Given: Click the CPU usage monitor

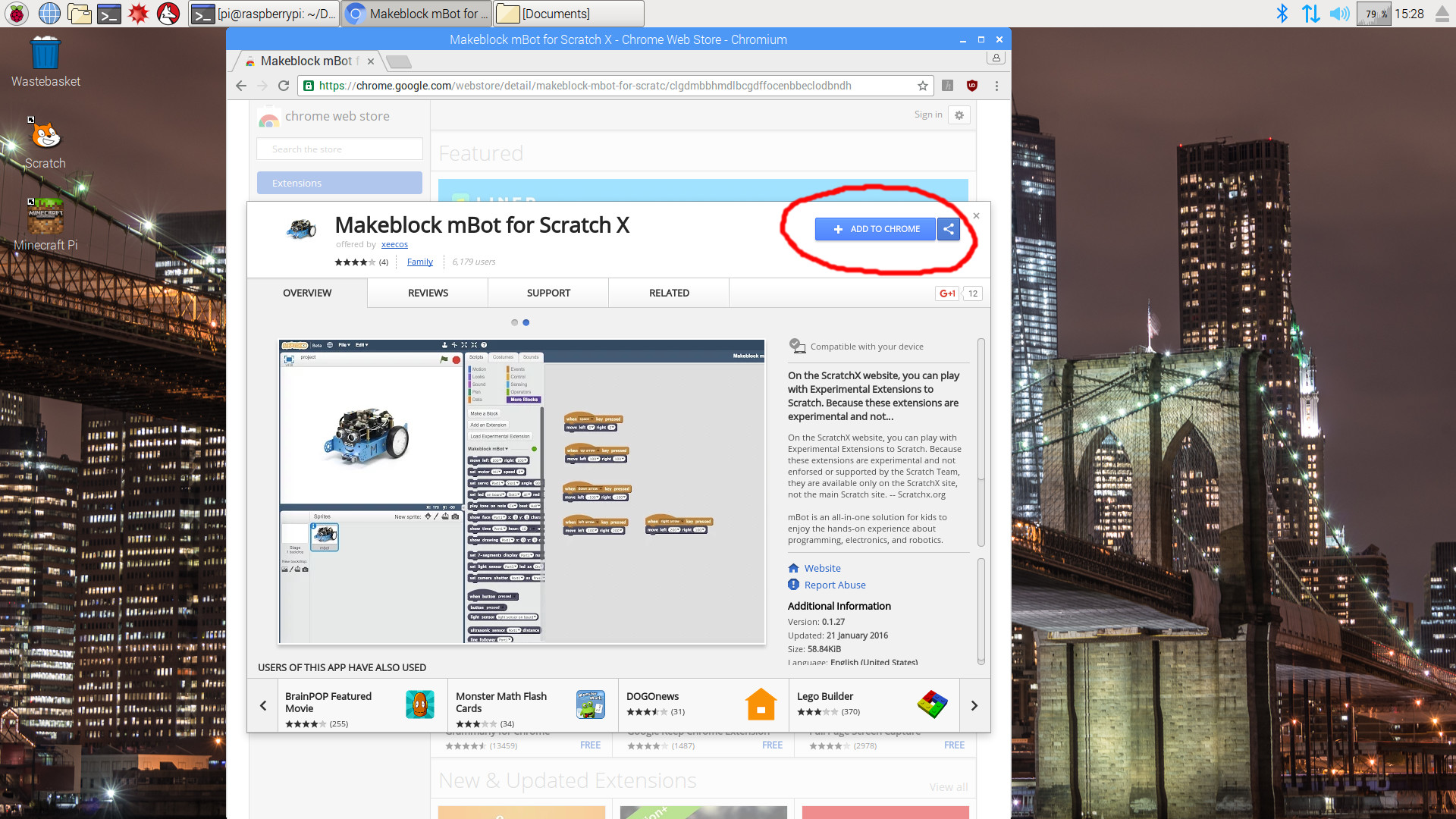Looking at the screenshot, I should [1374, 13].
